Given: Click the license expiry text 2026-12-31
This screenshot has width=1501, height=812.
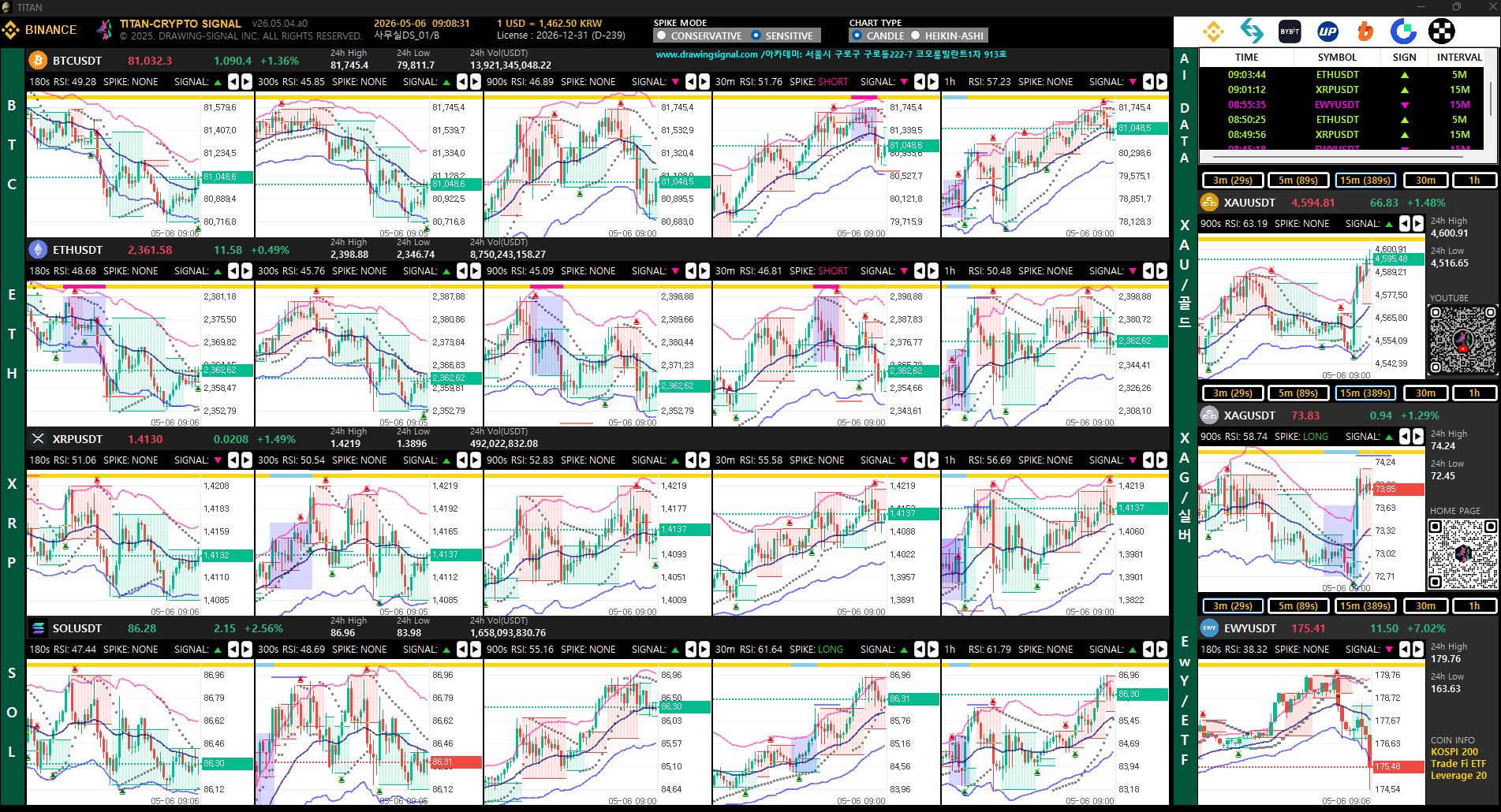Looking at the screenshot, I should pyautogui.click(x=562, y=35).
